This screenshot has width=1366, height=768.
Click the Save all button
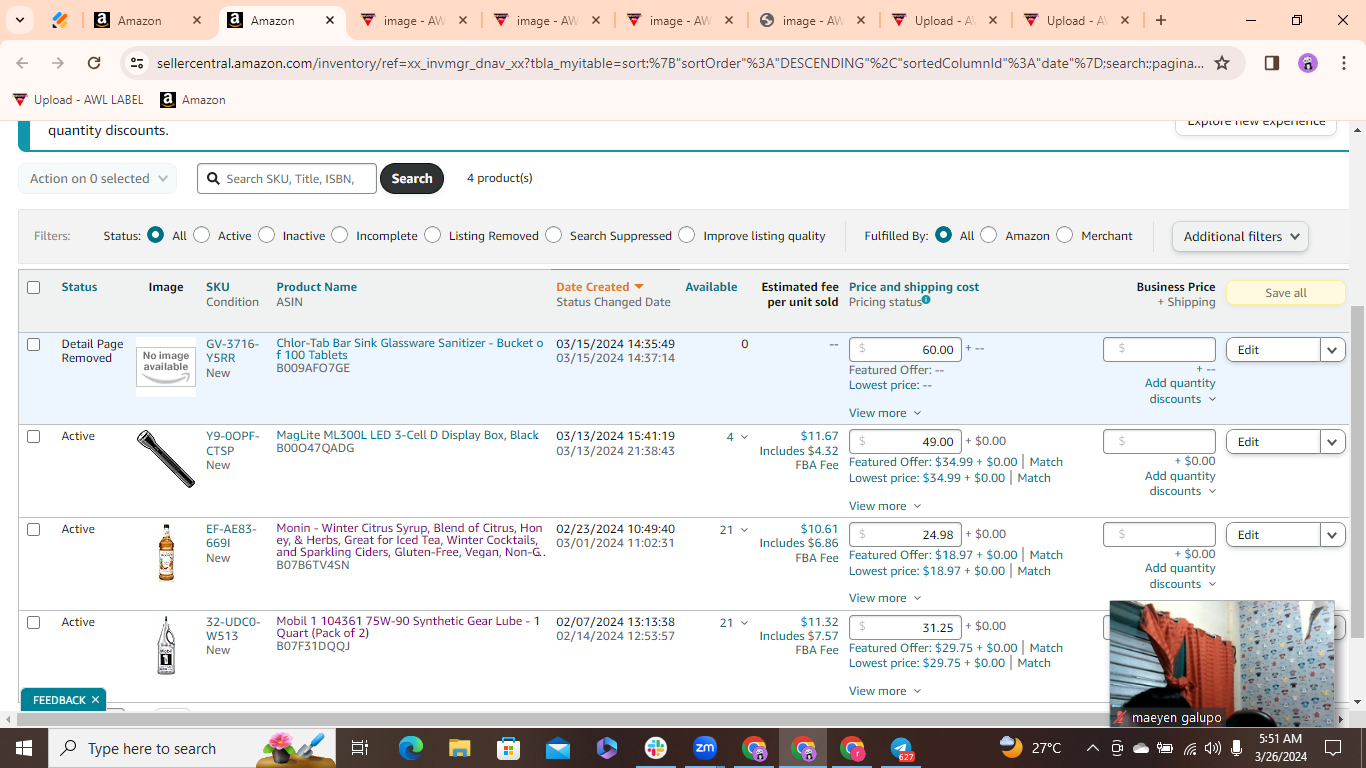coord(1285,293)
